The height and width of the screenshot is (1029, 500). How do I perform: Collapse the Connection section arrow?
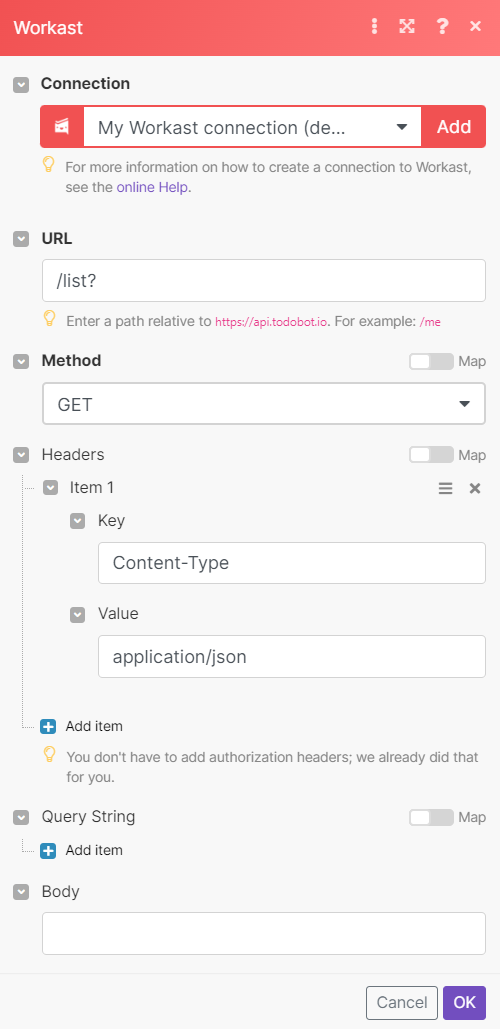pos(22,85)
